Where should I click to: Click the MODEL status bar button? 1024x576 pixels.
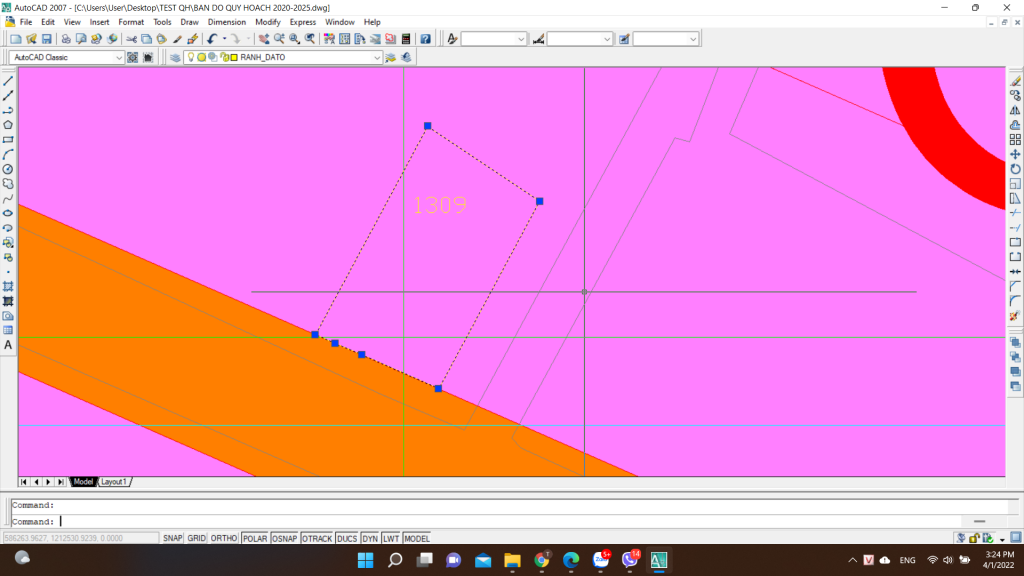(x=416, y=538)
